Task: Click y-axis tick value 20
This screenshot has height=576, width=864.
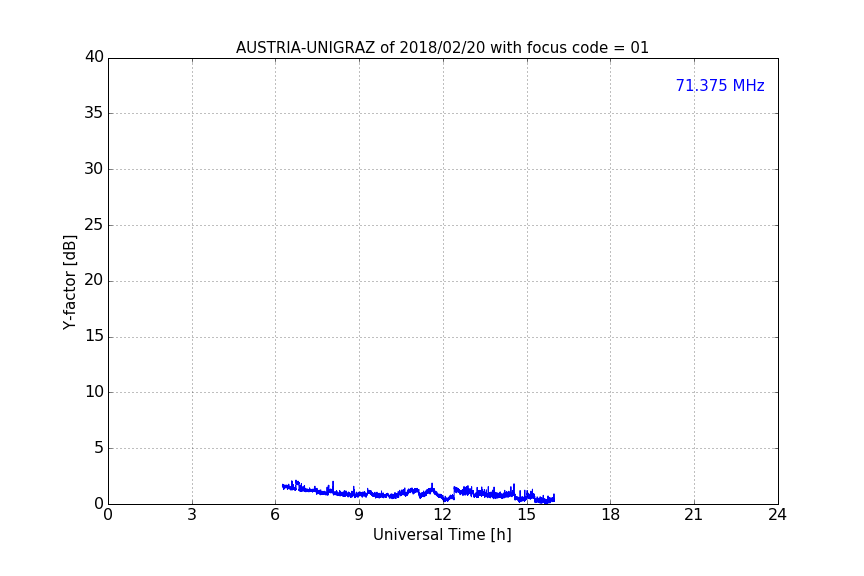Action: pyautogui.click(x=94, y=280)
